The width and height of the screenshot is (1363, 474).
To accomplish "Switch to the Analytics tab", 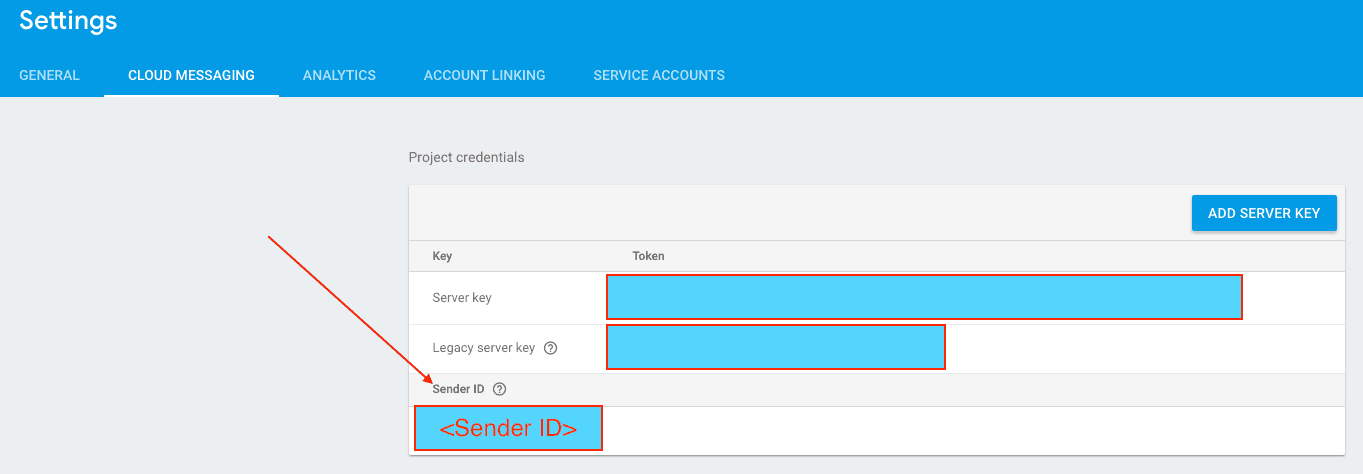I will pyautogui.click(x=339, y=75).
